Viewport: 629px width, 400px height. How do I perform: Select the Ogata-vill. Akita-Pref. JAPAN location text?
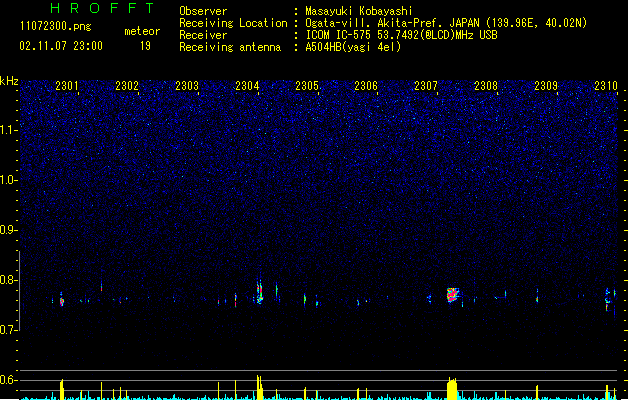pyautogui.click(x=446, y=23)
